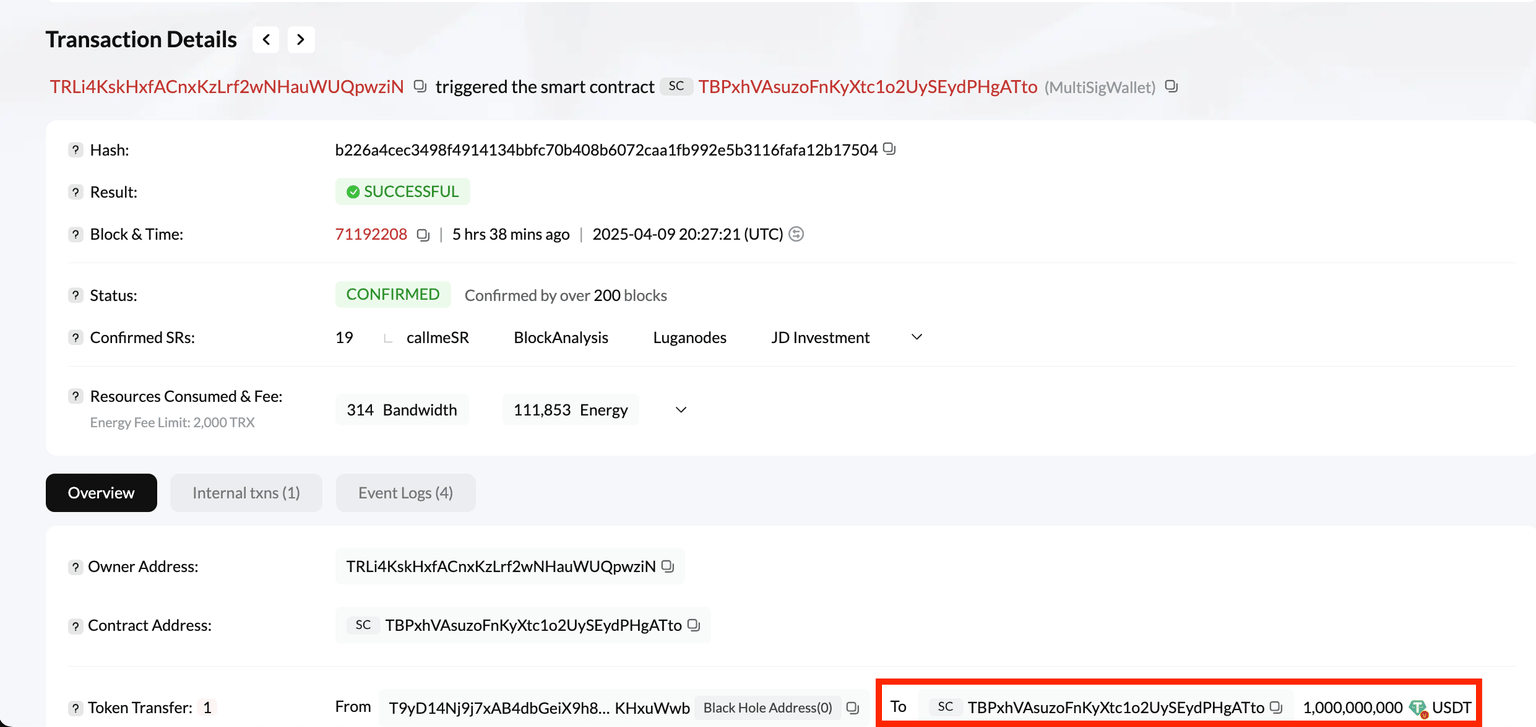Copy the To address in Token Transfer

click(1276, 706)
